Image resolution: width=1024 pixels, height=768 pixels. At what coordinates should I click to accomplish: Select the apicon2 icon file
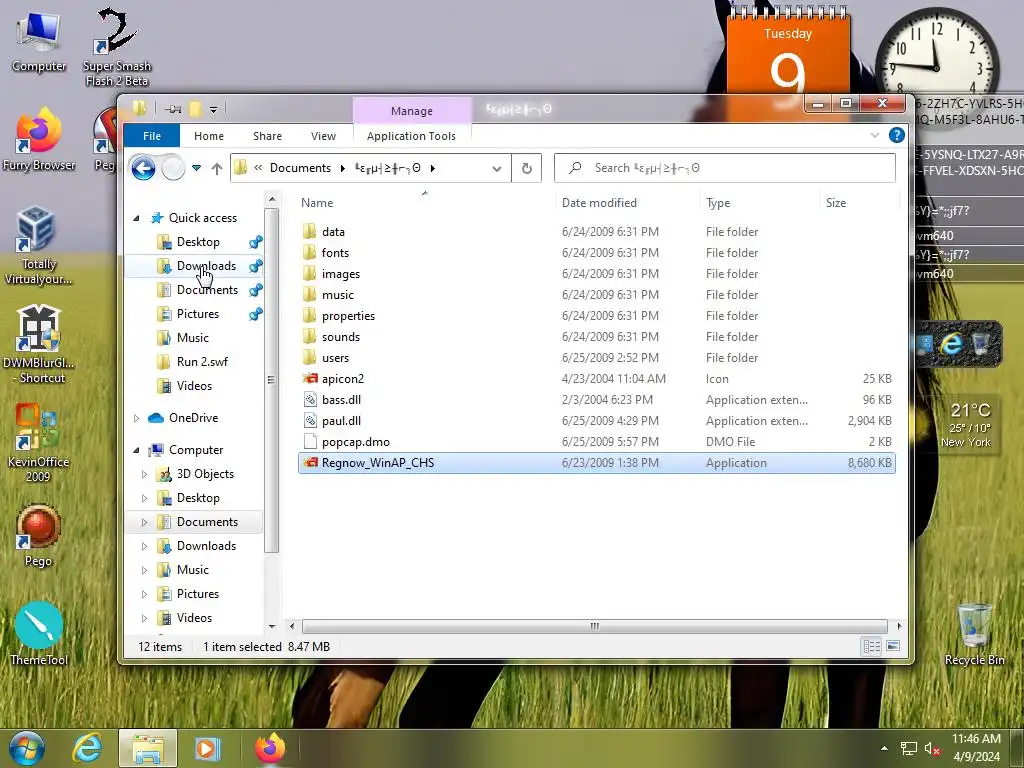point(596,379)
